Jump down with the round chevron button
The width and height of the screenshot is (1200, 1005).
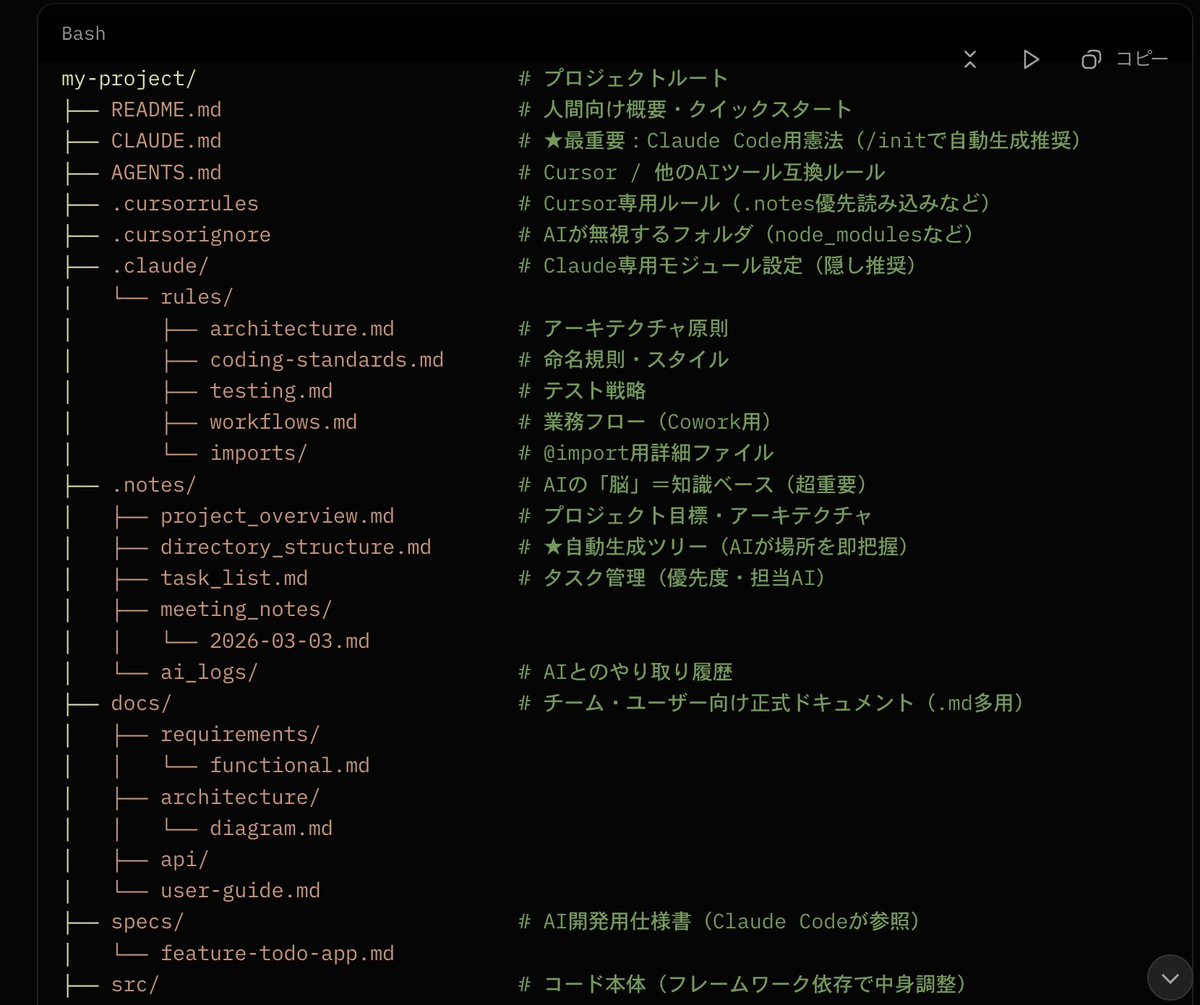1170,978
